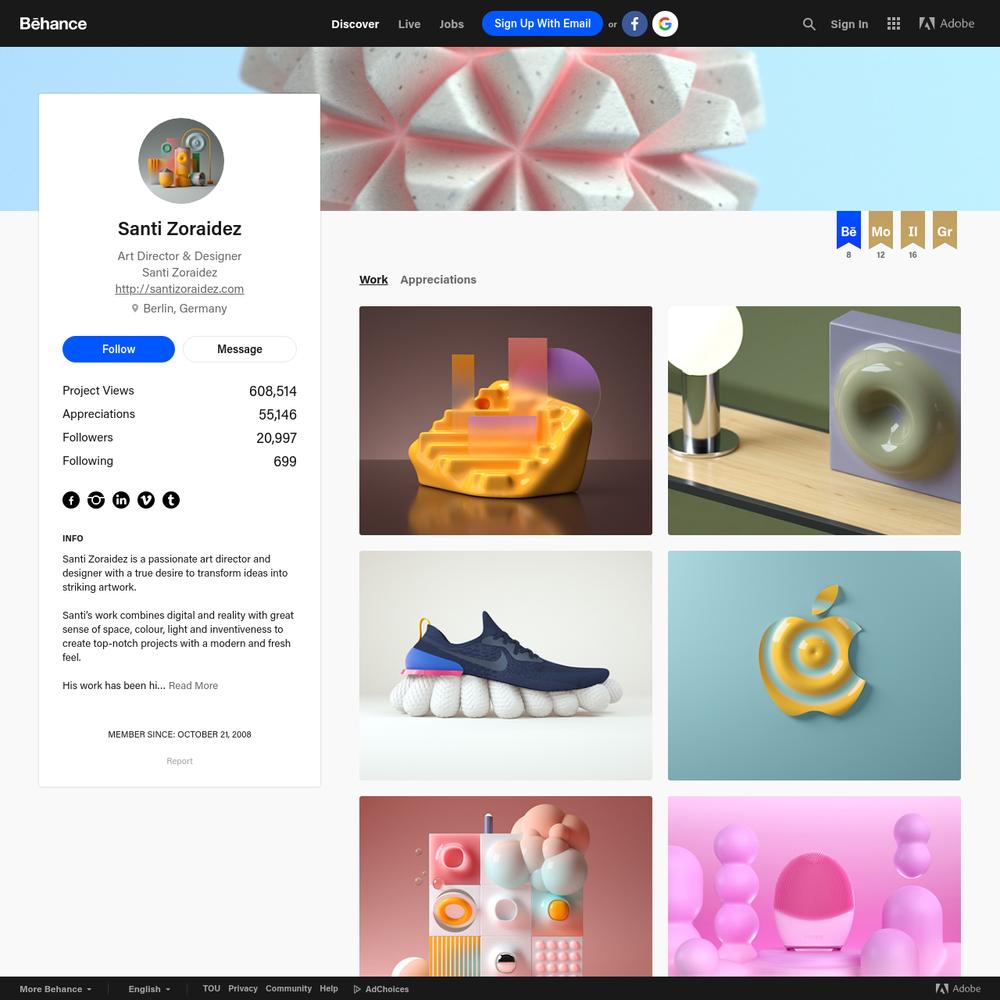Expand the More Behance footer menu
This screenshot has height=1000, width=1000.
(x=55, y=989)
